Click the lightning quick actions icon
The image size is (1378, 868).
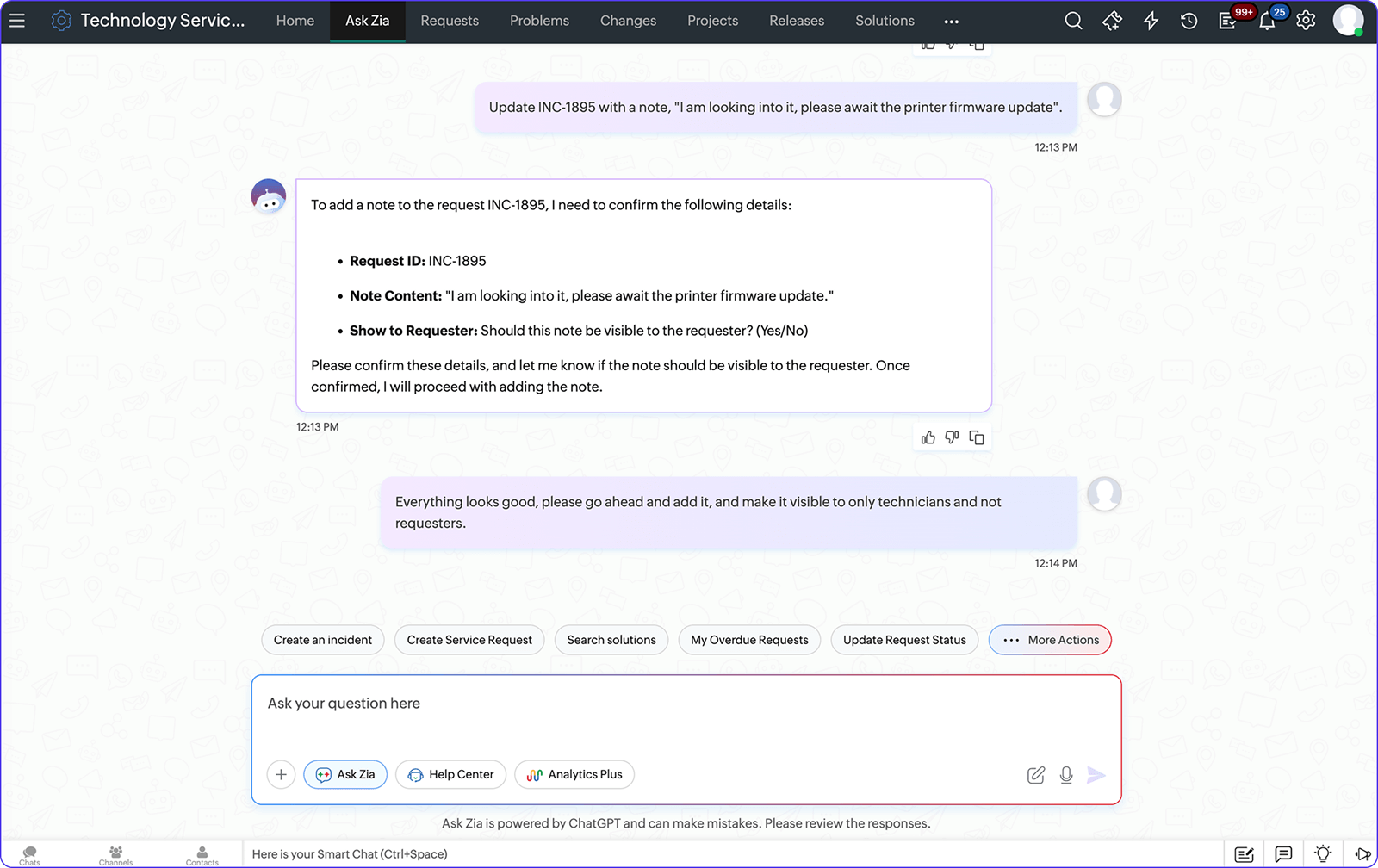tap(1151, 20)
